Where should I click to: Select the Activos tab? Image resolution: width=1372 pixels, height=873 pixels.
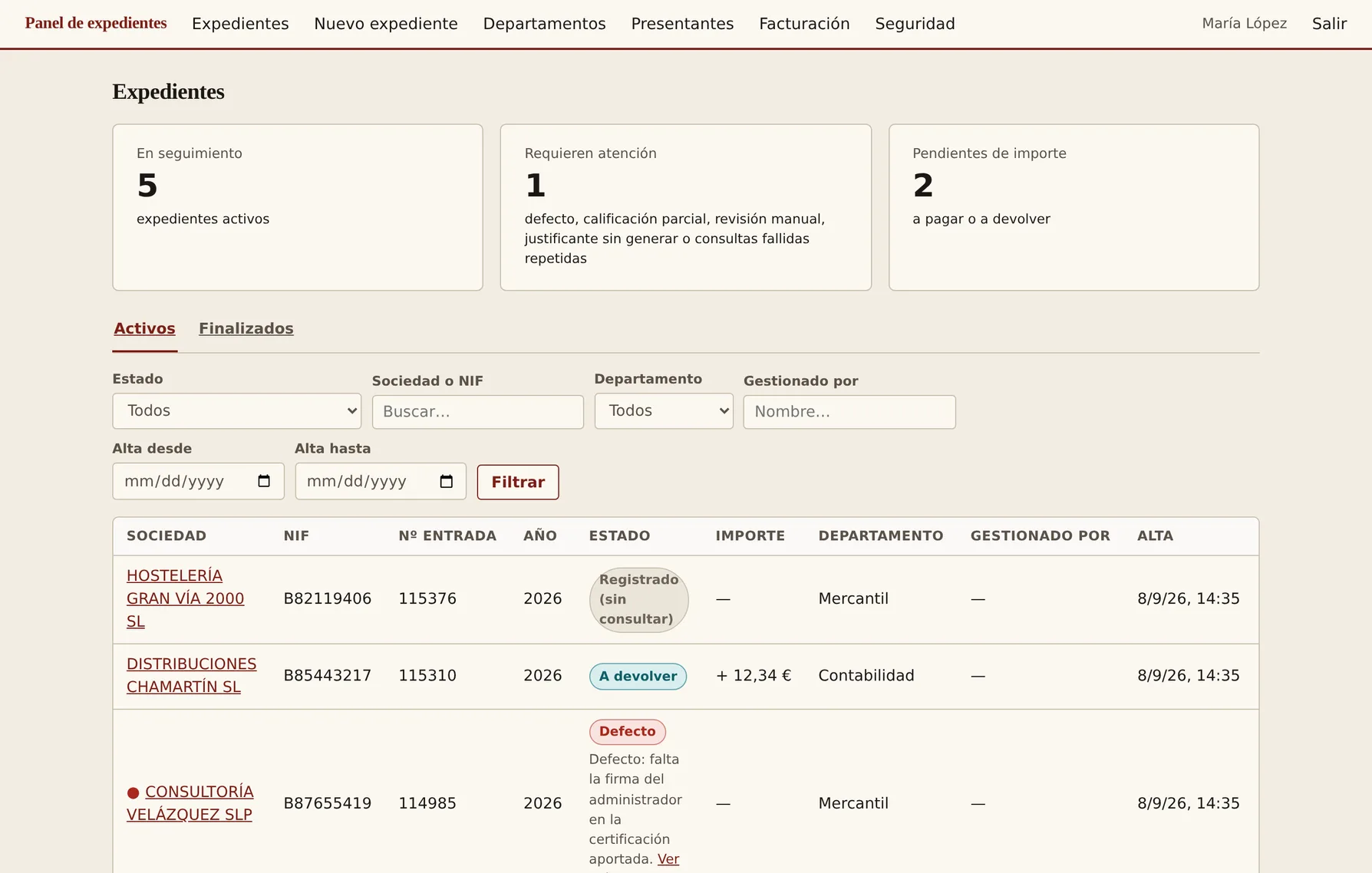144,328
